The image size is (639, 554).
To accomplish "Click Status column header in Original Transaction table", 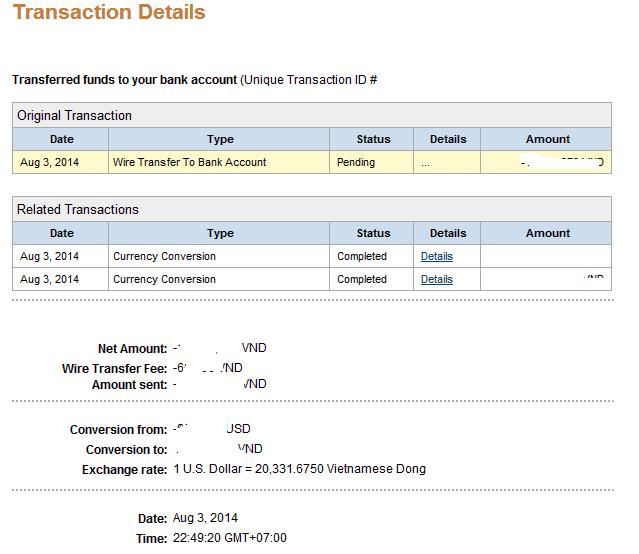I will (x=373, y=139).
